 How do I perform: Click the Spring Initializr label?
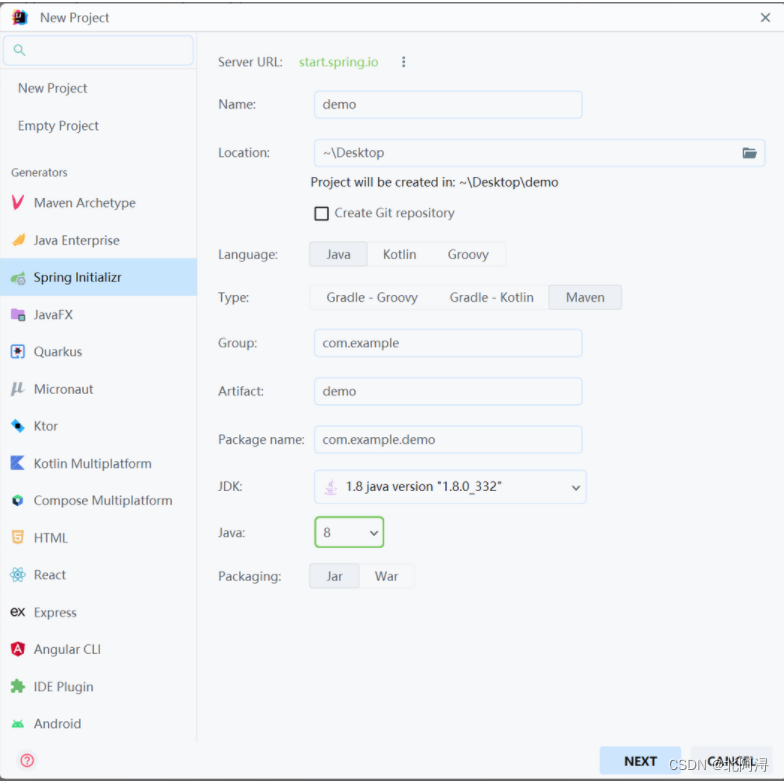[78, 278]
